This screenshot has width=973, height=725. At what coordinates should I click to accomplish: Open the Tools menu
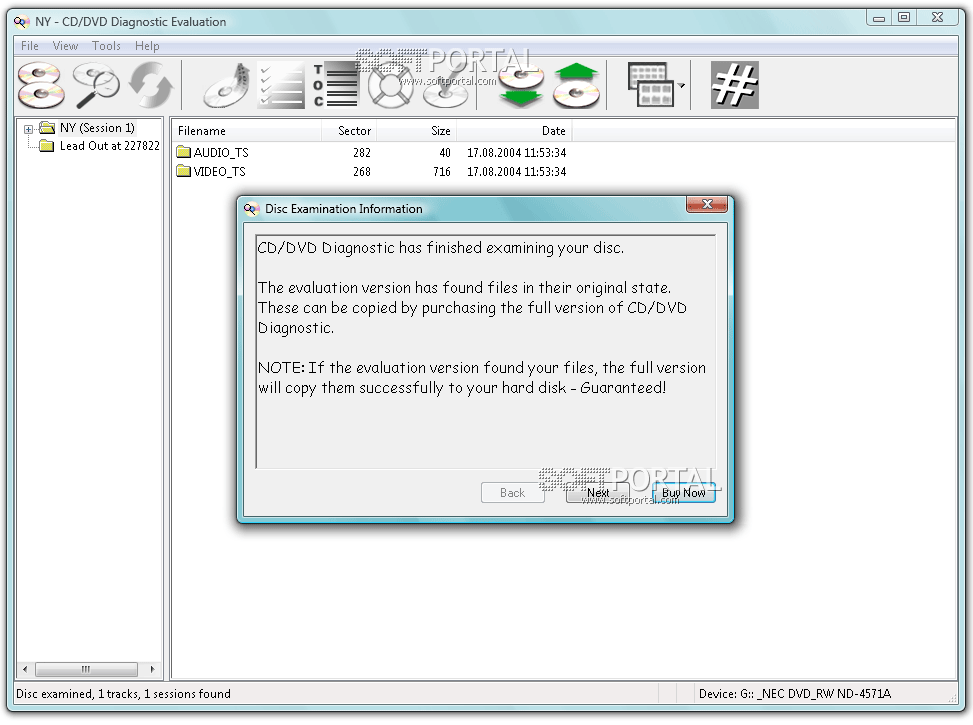tap(106, 46)
